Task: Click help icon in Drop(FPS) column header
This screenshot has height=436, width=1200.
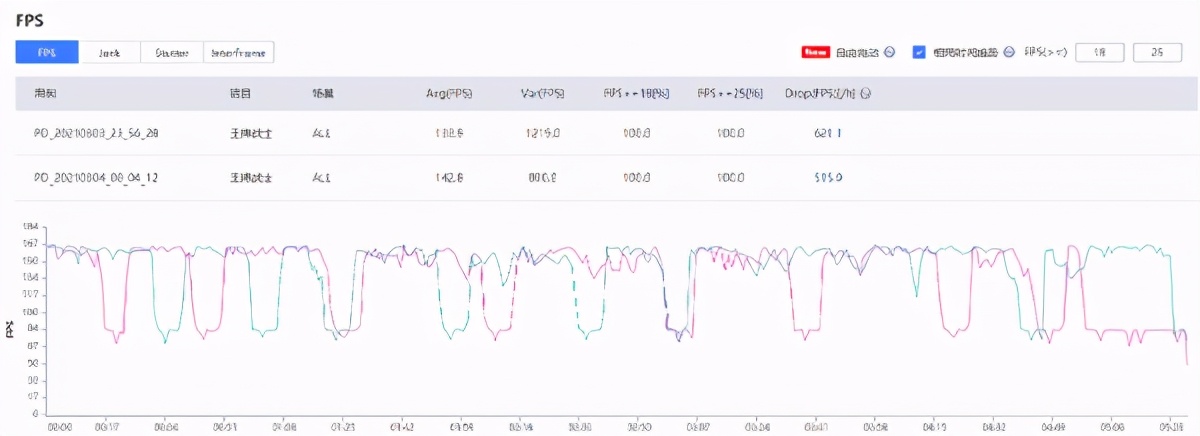Action: [865, 93]
